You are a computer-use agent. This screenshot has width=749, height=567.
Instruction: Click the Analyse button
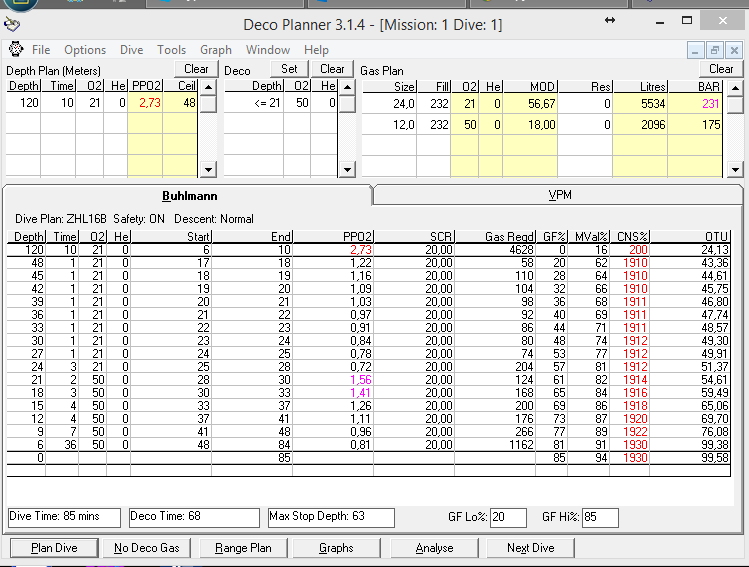click(x=434, y=548)
